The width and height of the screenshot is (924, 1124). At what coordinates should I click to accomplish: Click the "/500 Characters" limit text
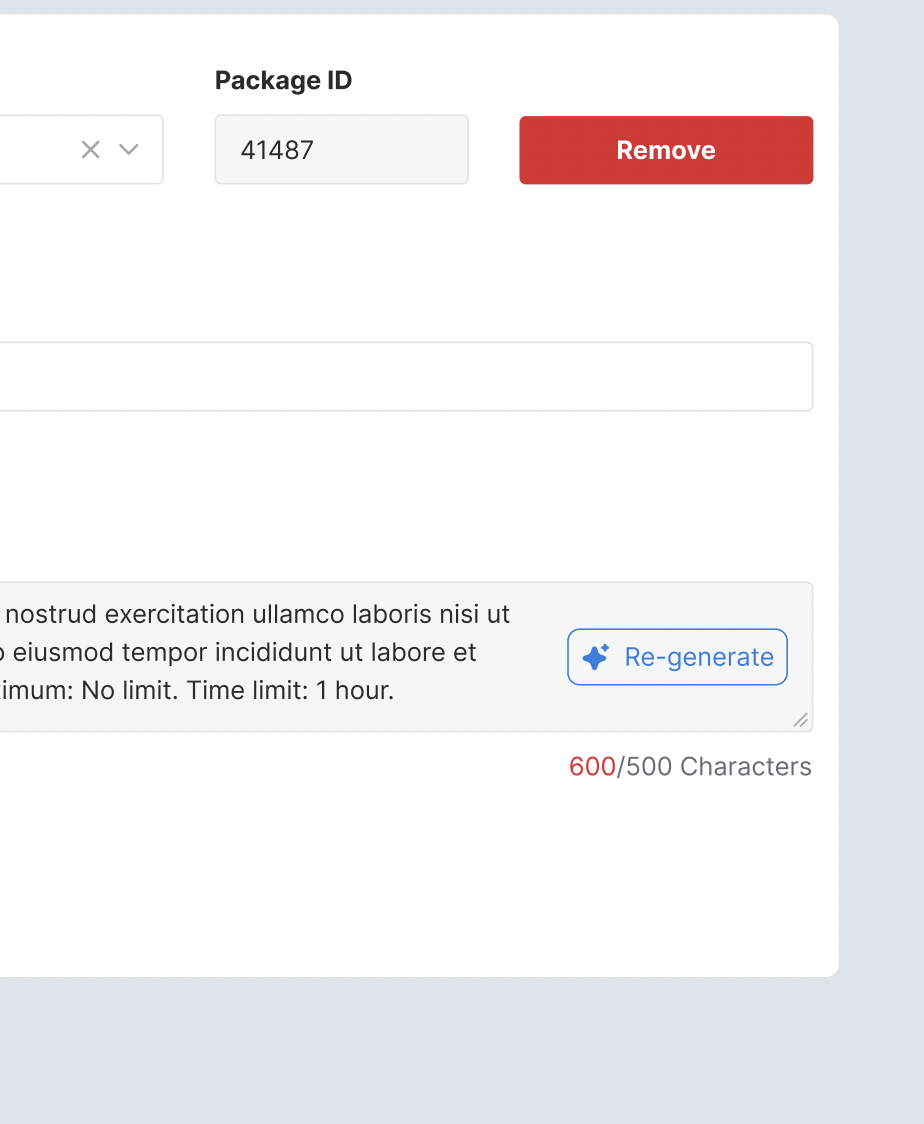tap(715, 767)
